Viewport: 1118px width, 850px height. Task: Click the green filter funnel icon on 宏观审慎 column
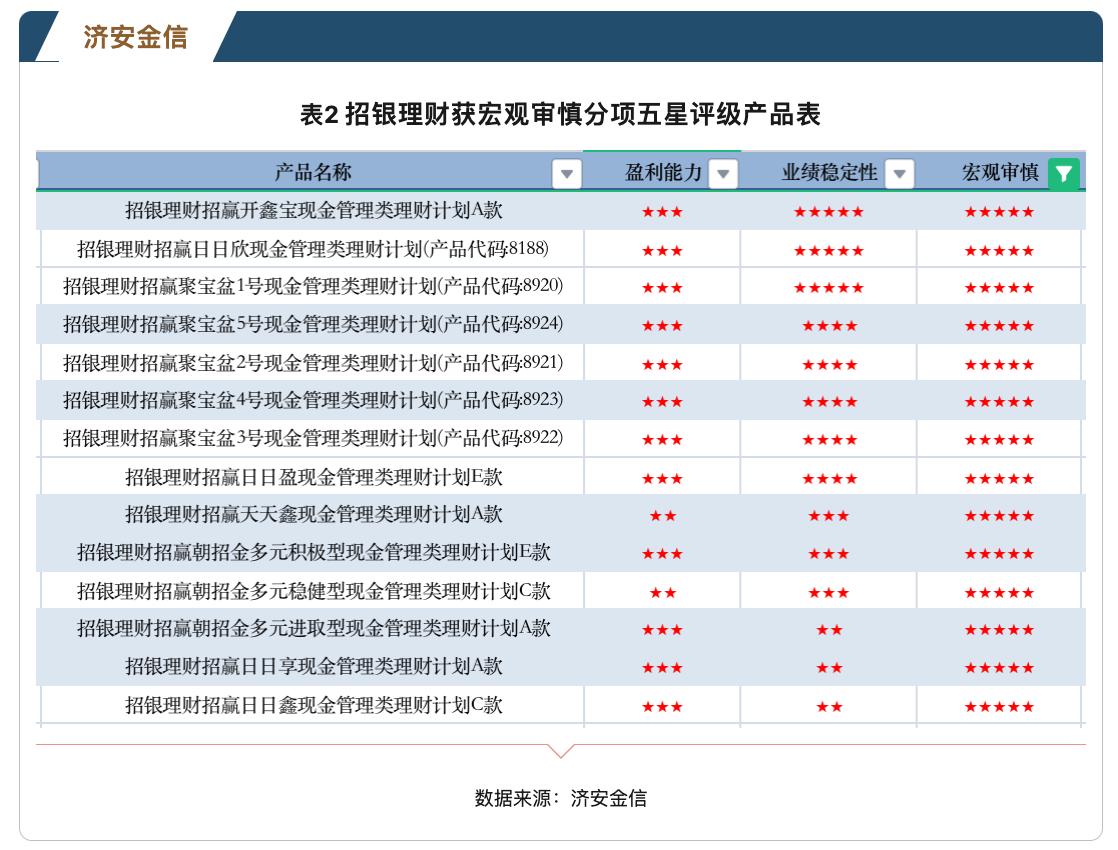[x=1064, y=174]
